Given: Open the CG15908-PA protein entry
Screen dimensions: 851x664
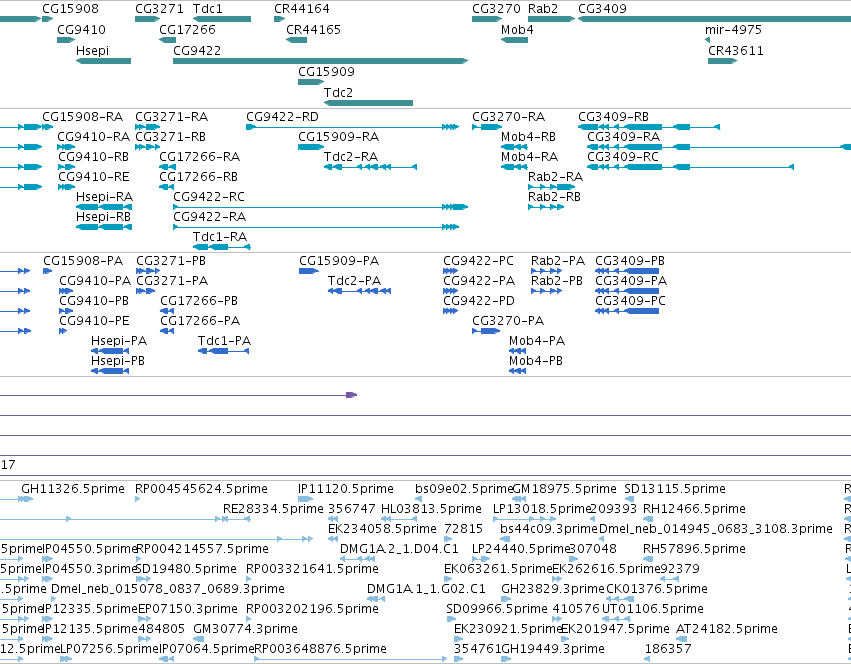Looking at the screenshot, I should tap(48, 271).
